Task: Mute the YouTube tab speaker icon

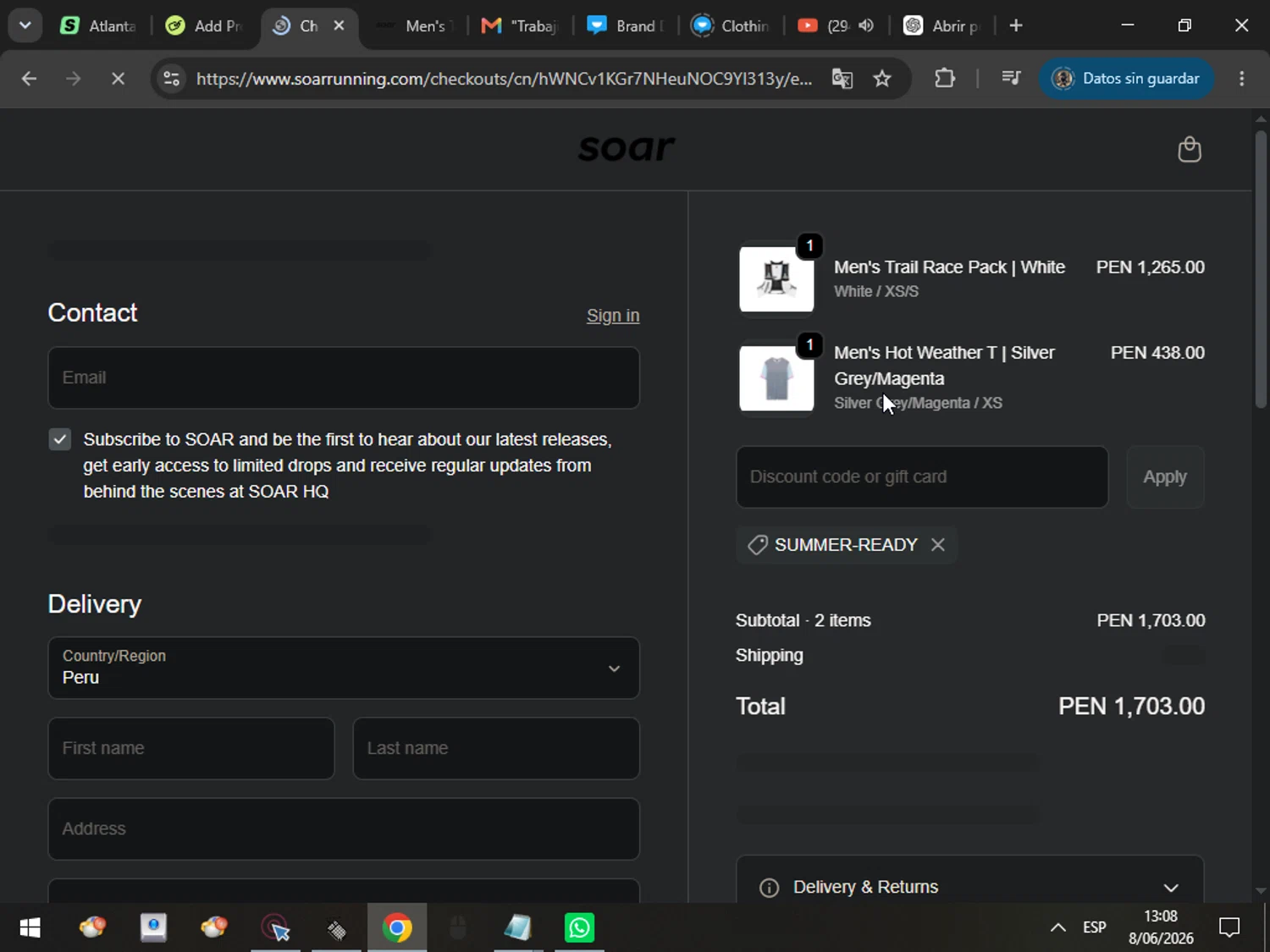Action: pyautogui.click(x=866, y=25)
